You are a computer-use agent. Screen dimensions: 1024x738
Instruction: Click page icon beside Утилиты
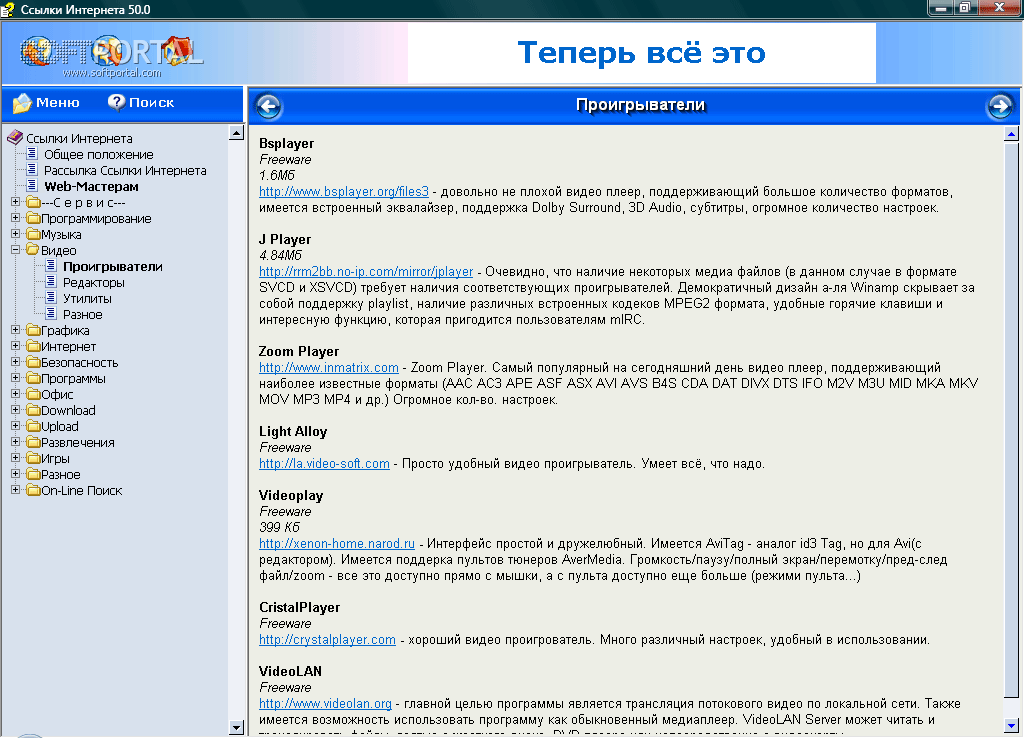(50, 298)
